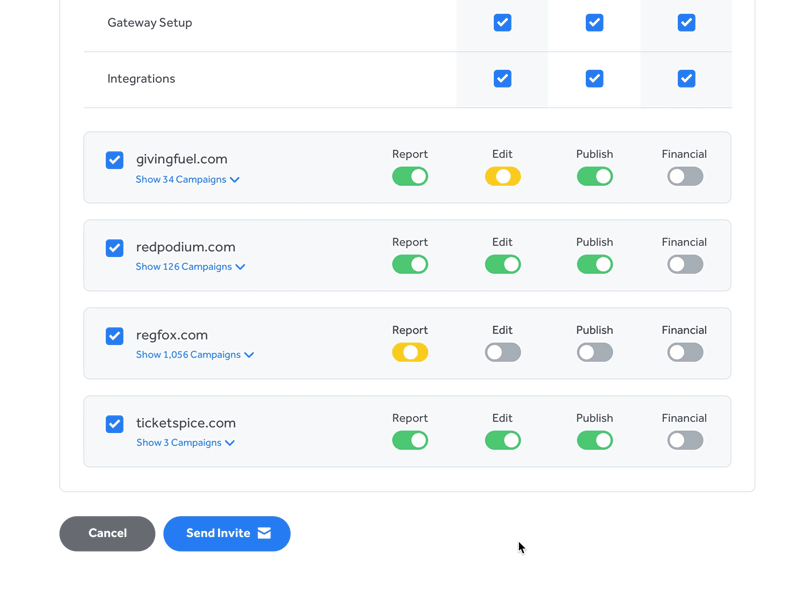Screen dimensions: 800x600
Task: Click the Cancel button
Action: coord(107,533)
